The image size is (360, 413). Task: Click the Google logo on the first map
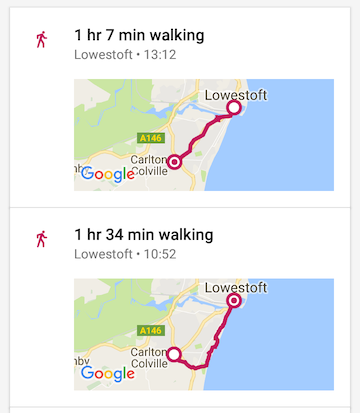pyautogui.click(x=108, y=174)
